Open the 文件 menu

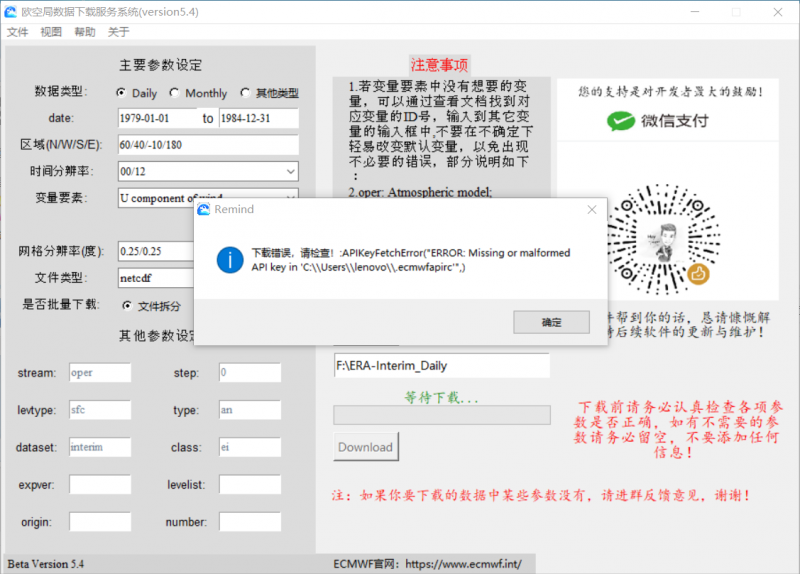pyautogui.click(x=17, y=32)
